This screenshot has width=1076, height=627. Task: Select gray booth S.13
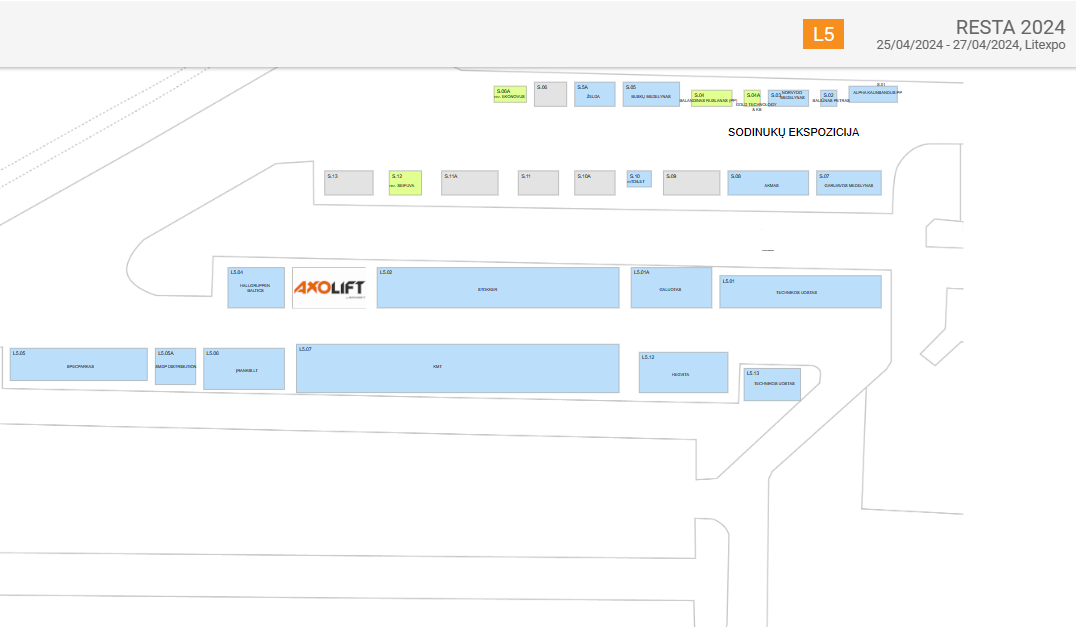pyautogui.click(x=348, y=183)
